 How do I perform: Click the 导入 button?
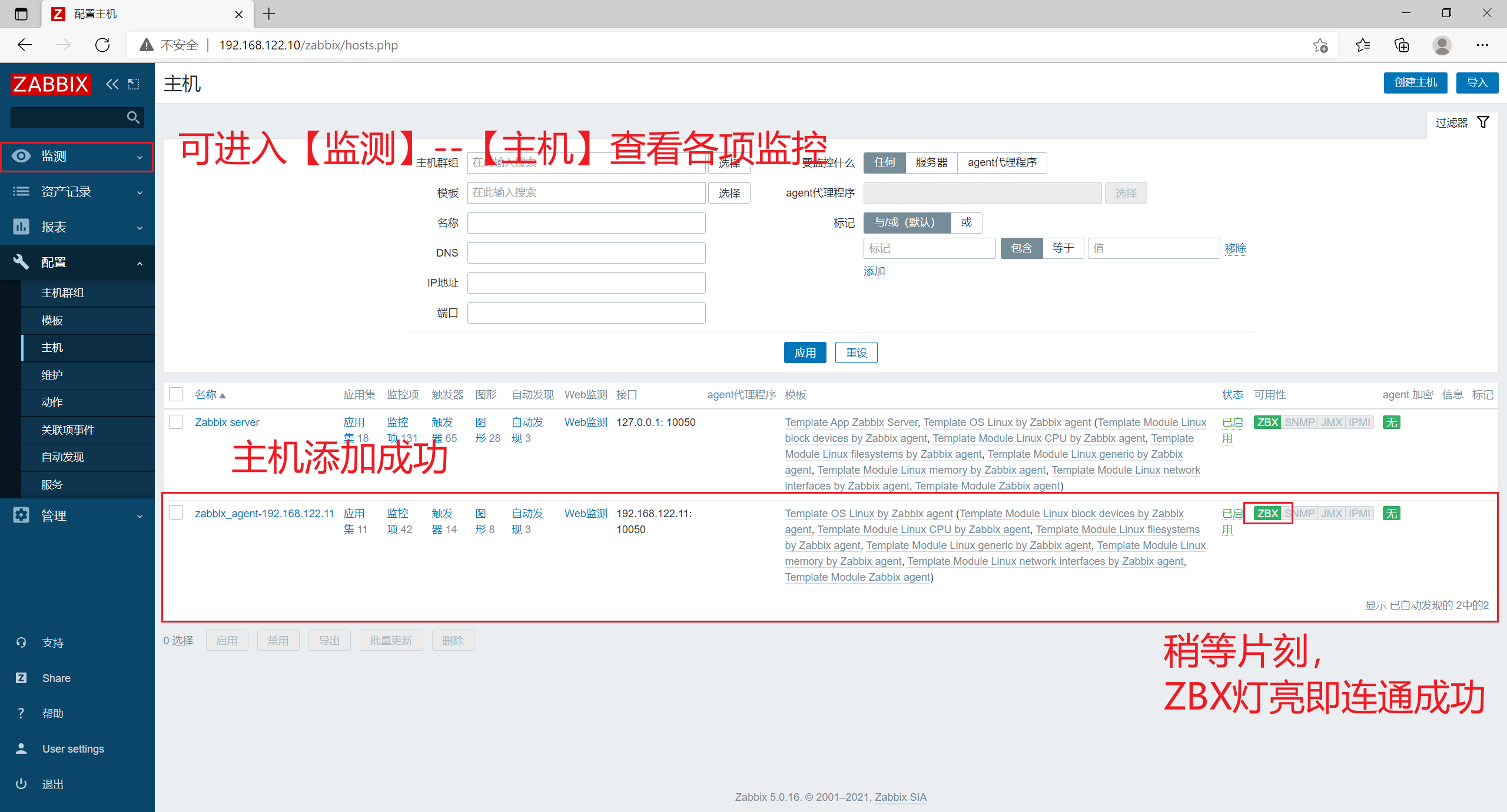coord(1477,82)
